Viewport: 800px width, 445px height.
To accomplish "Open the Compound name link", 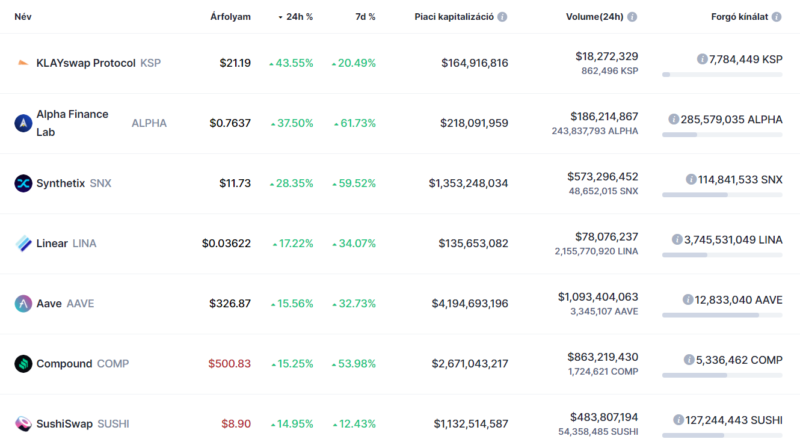I will pos(64,364).
